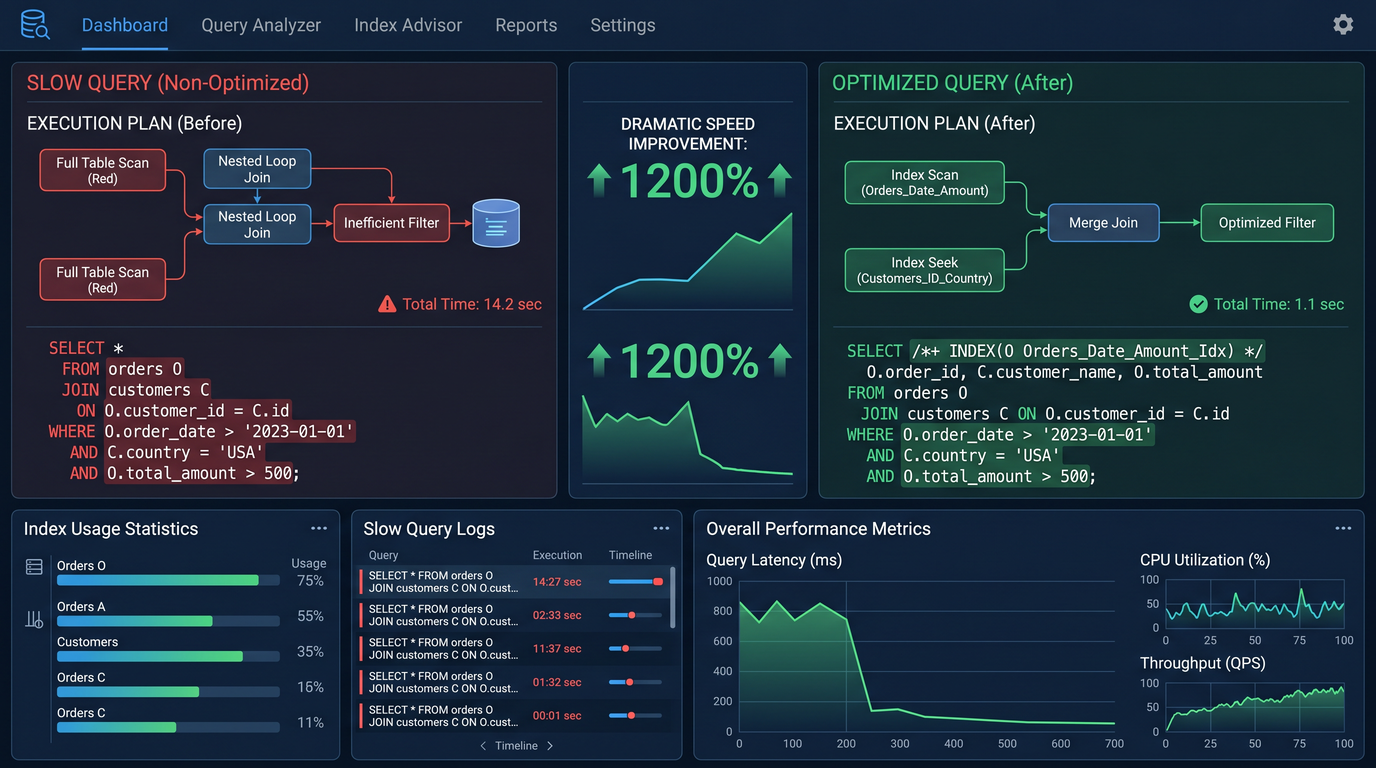Viewport: 1376px width, 768px height.
Task: Click the highlighted O.order_date condition in slow query
Action: pyautogui.click(x=230, y=431)
